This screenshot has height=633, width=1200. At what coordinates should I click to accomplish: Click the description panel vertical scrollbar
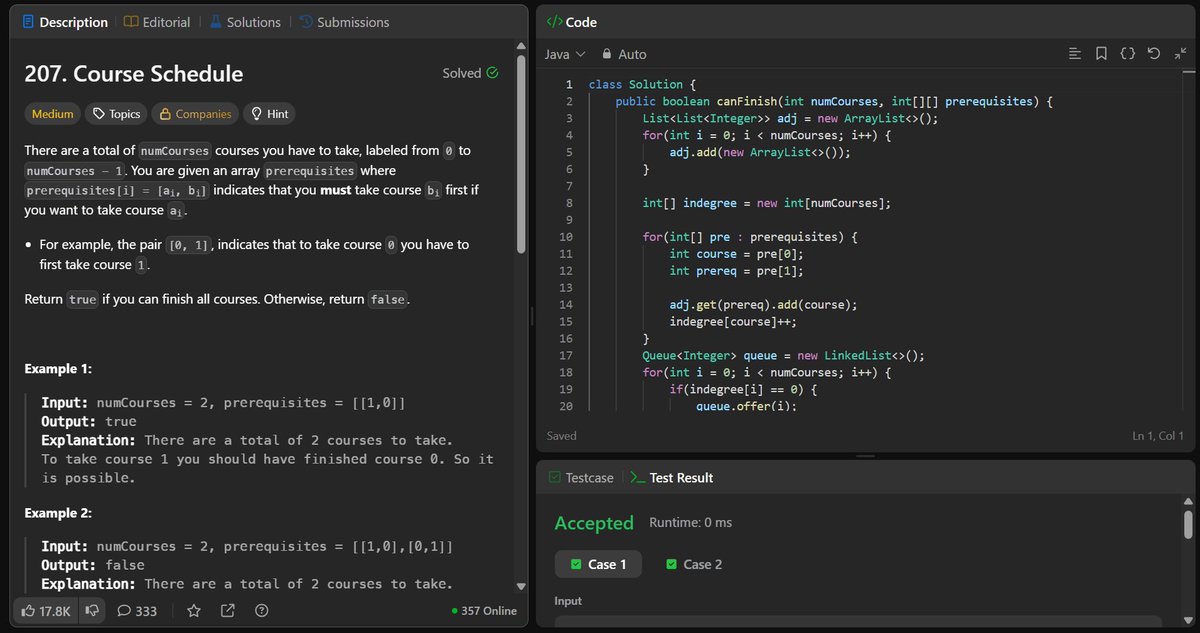[520, 153]
